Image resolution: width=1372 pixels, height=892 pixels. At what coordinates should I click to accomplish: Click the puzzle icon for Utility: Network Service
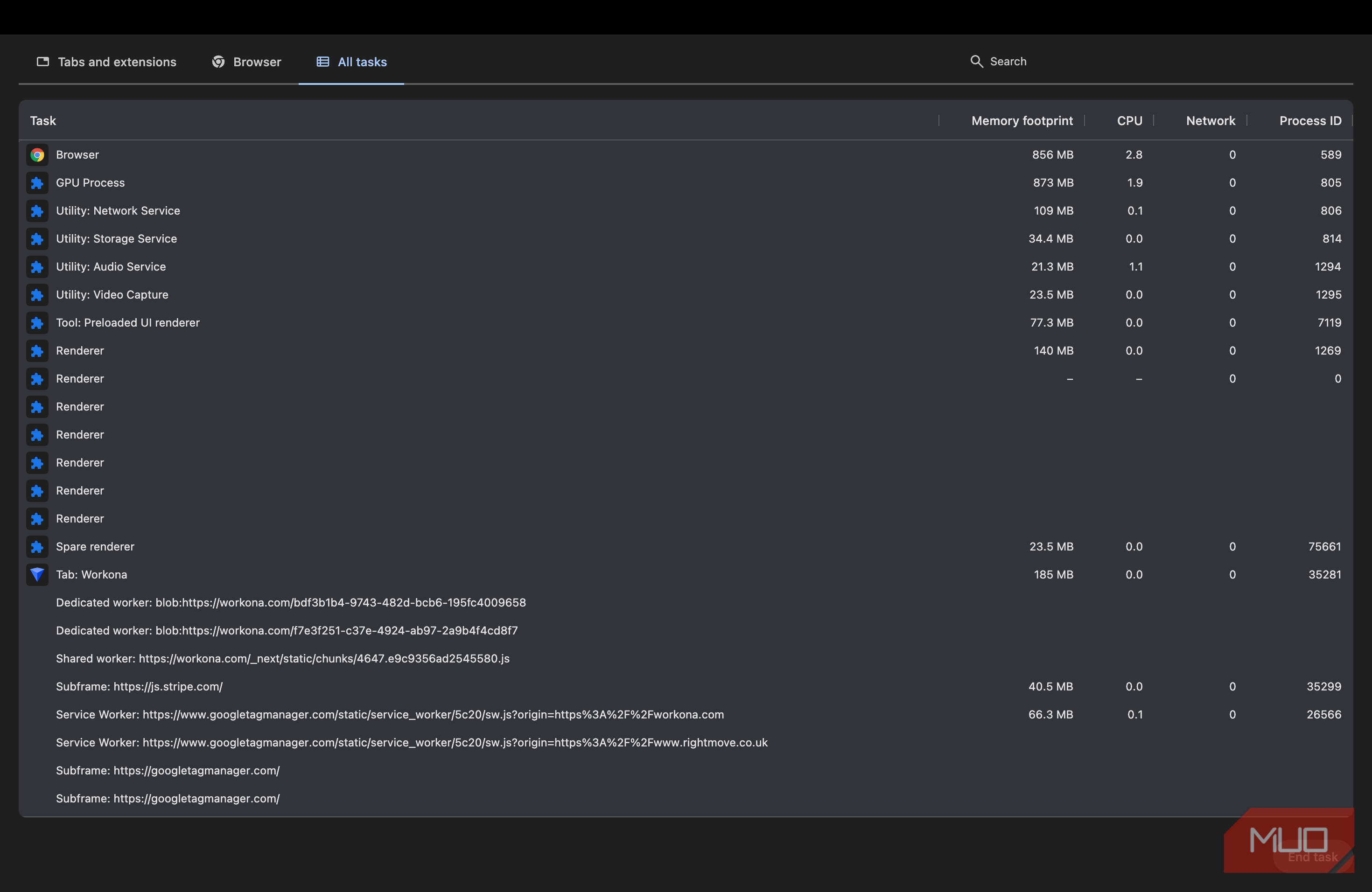pos(37,211)
